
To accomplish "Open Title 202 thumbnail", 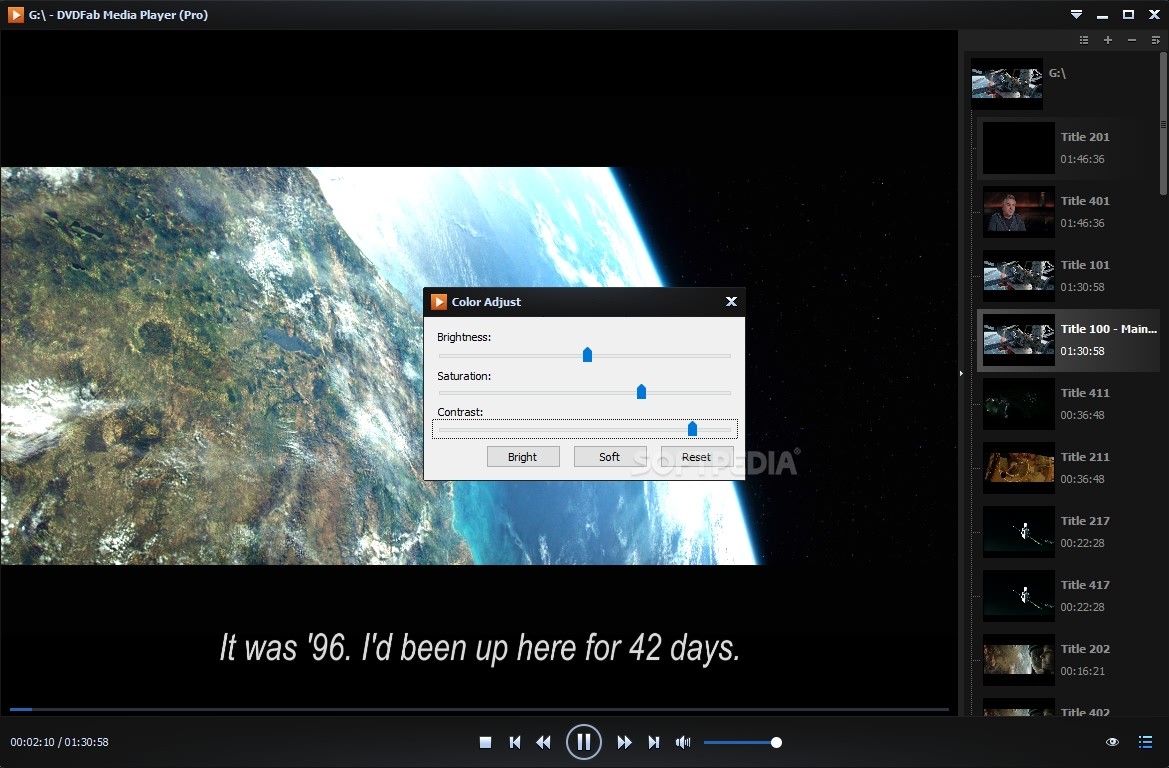I will (x=1018, y=660).
